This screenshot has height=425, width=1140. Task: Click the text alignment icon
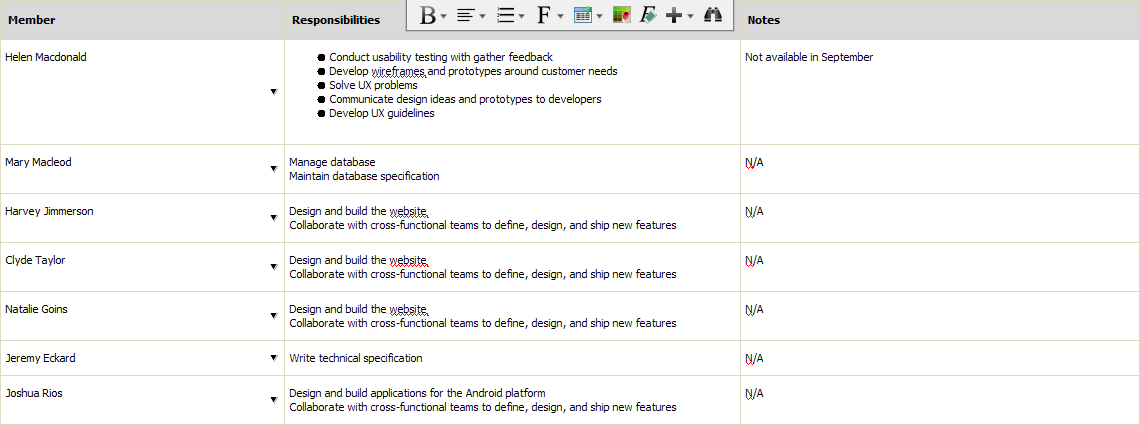(x=466, y=15)
